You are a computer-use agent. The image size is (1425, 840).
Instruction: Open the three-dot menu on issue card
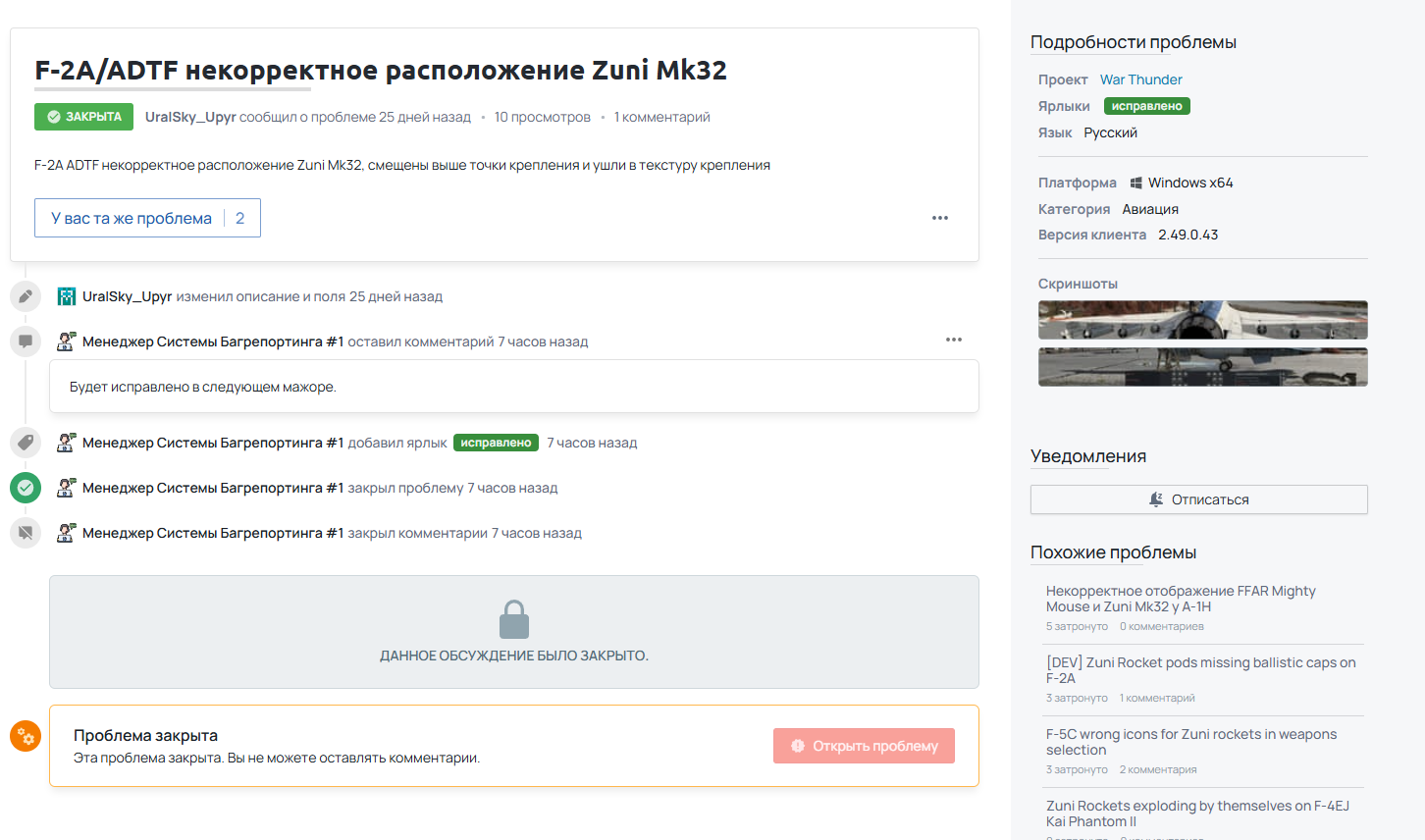pyautogui.click(x=939, y=218)
